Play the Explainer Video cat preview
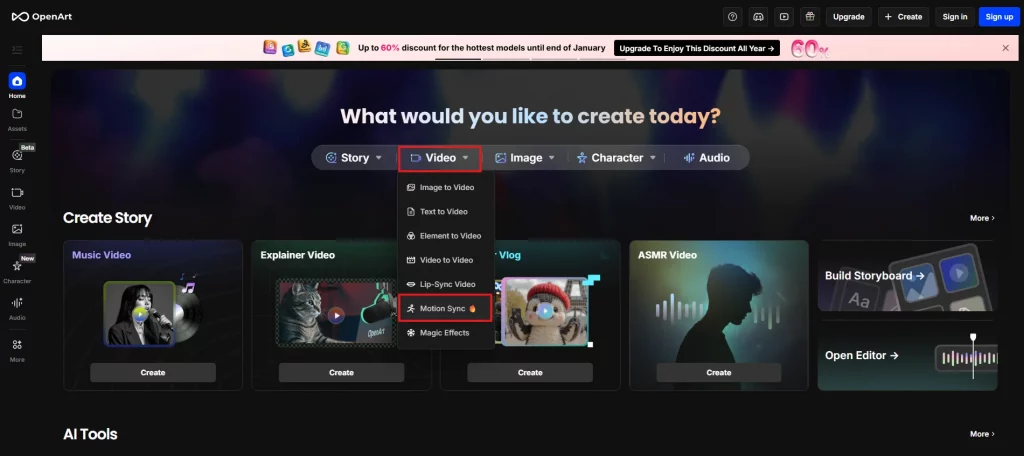The height and width of the screenshot is (456, 1024). (x=336, y=316)
